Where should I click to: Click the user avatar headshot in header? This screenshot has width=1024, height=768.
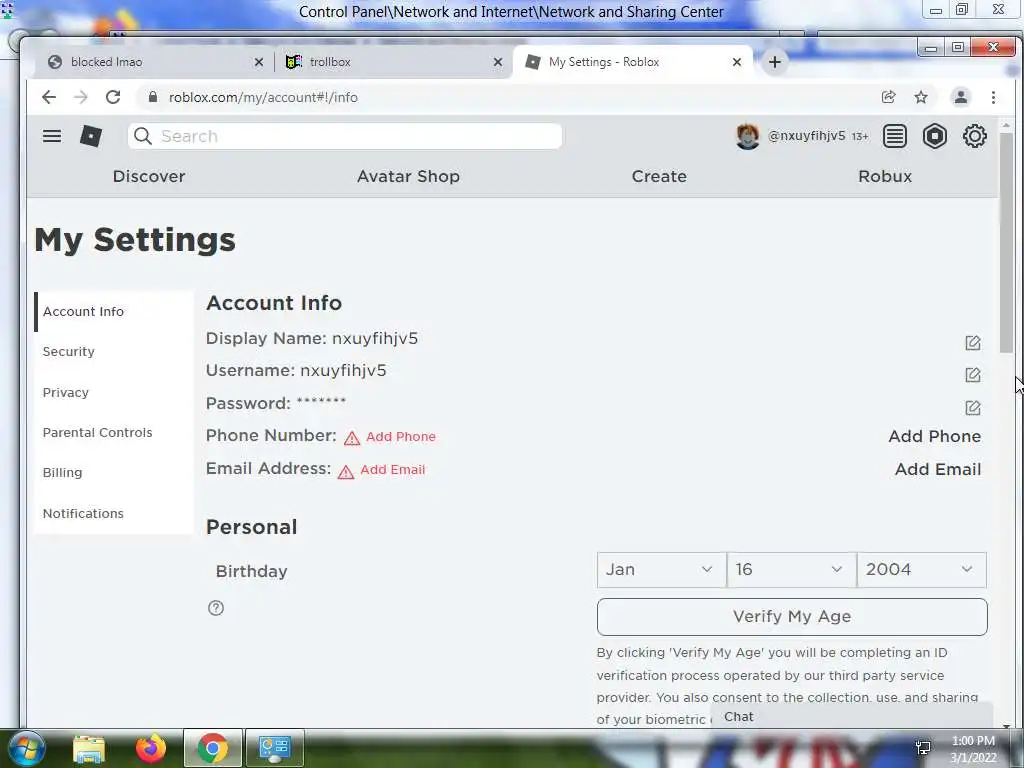[748, 136]
